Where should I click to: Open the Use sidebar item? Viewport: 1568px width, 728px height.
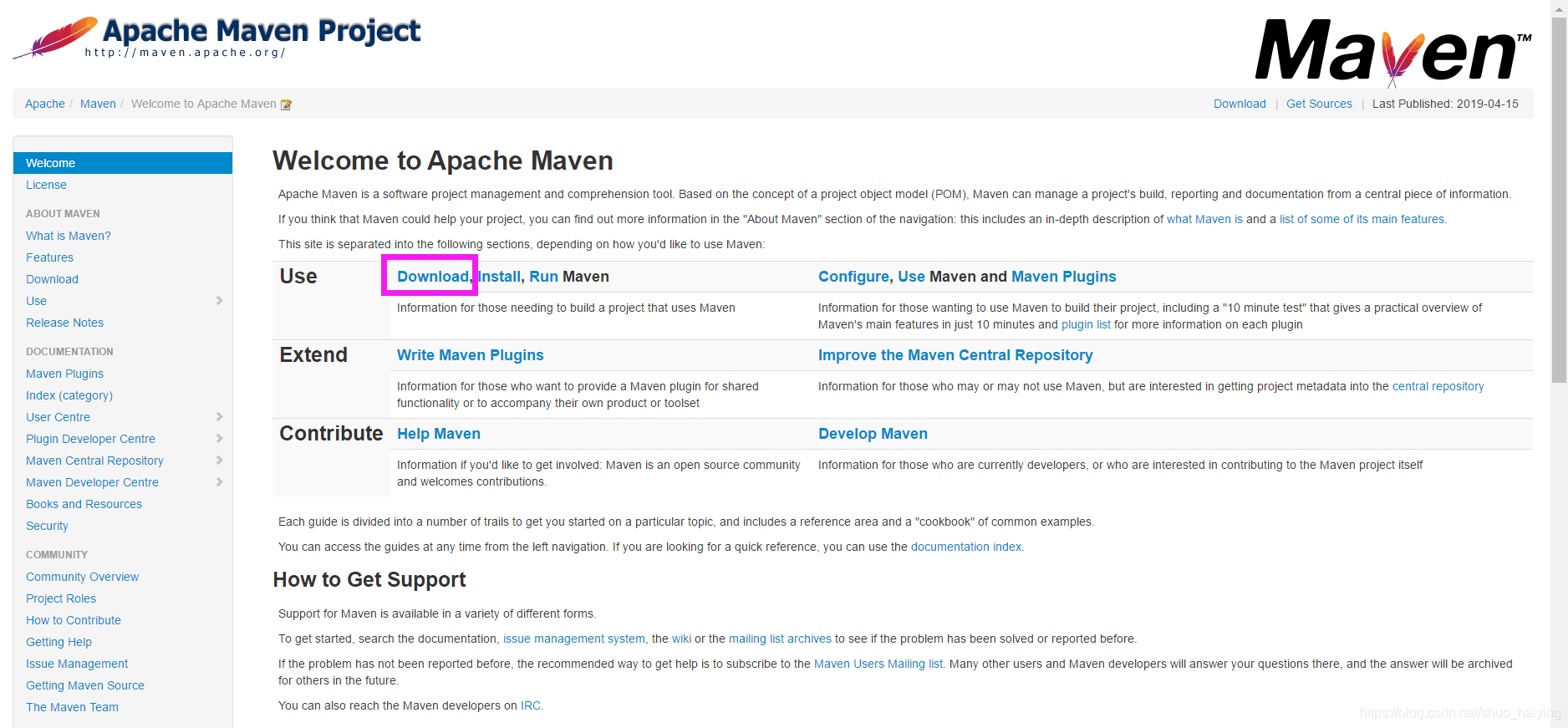[x=36, y=301]
